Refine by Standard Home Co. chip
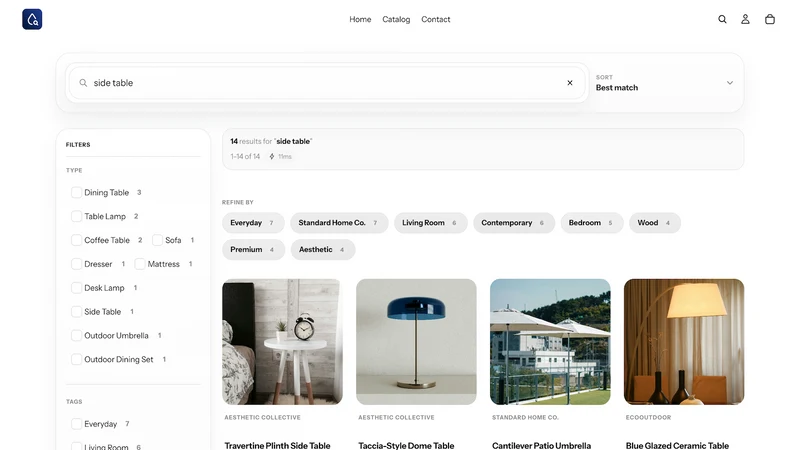 (x=339, y=223)
